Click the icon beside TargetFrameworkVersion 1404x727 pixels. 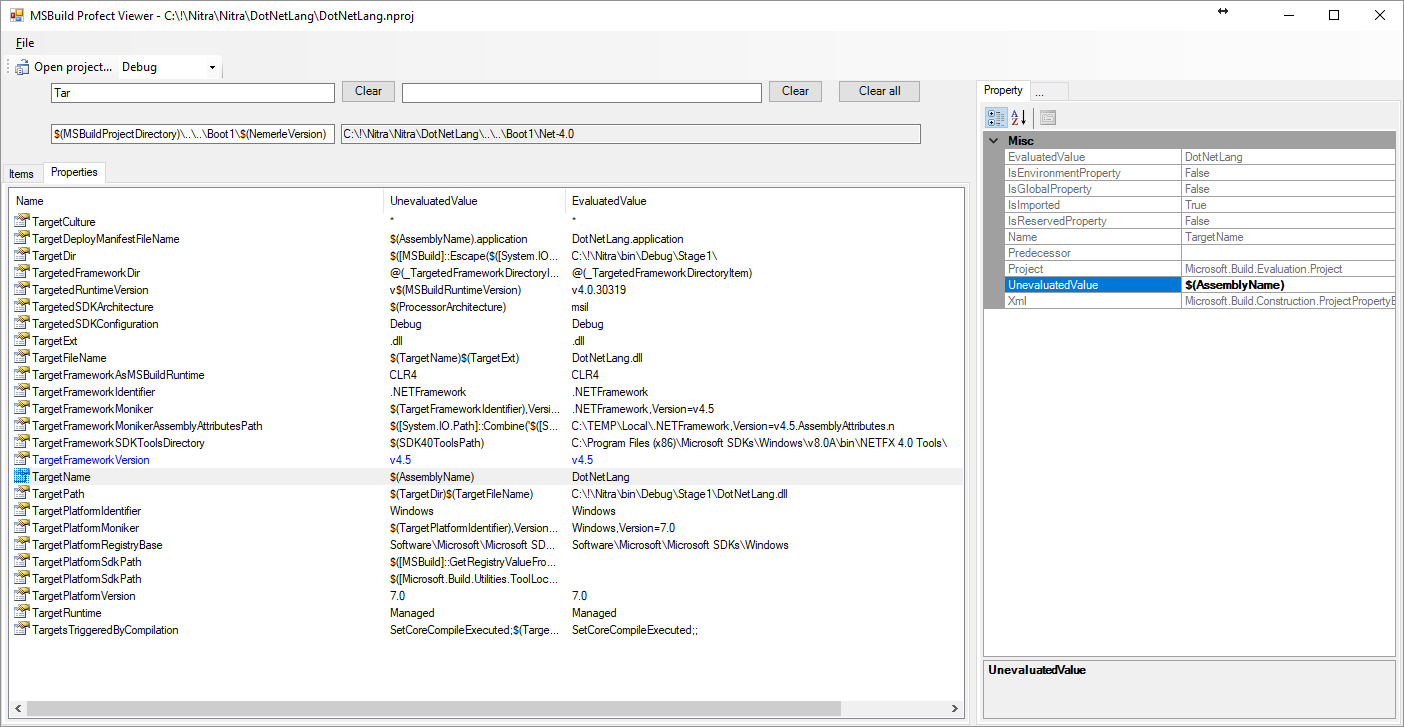click(22, 460)
